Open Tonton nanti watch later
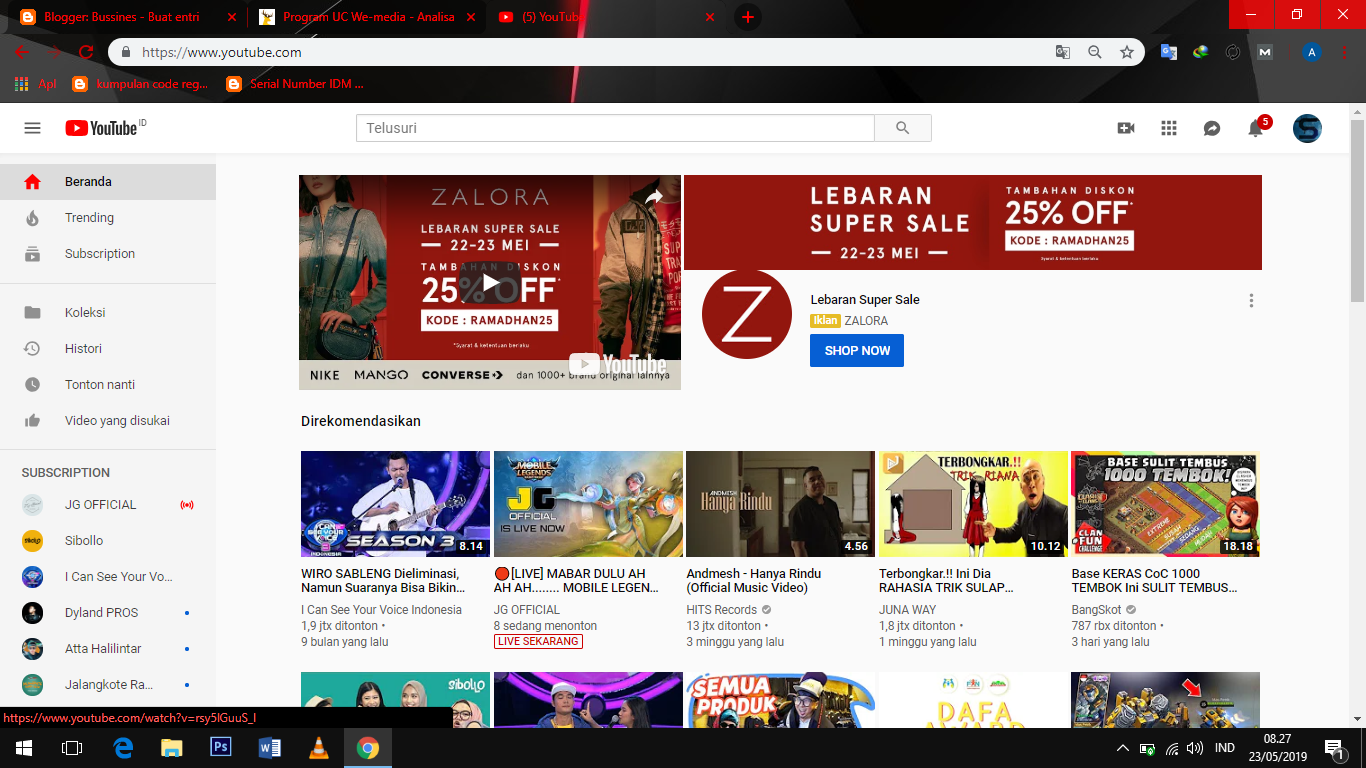Image resolution: width=1366 pixels, height=768 pixels. pyautogui.click(x=108, y=385)
